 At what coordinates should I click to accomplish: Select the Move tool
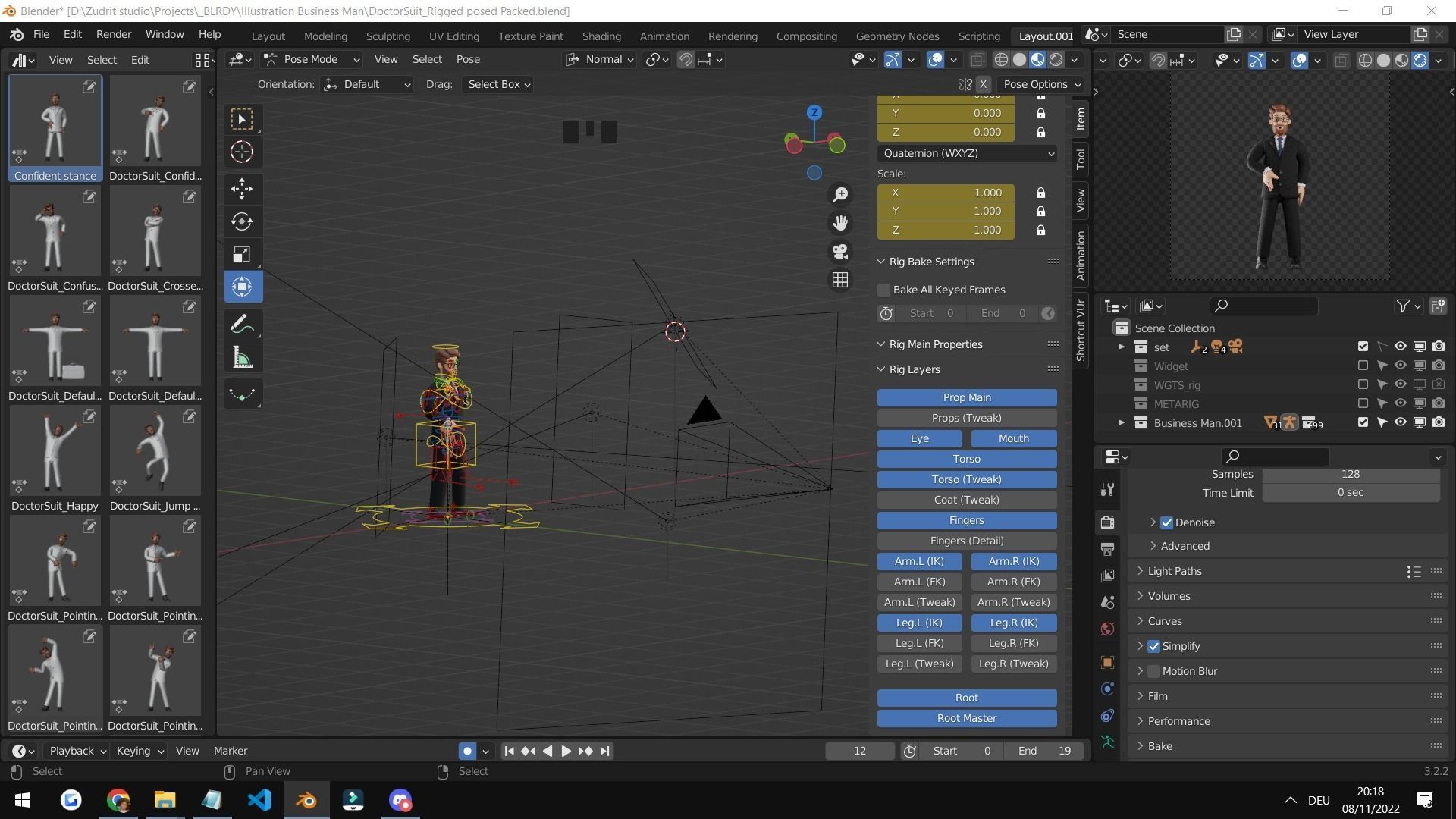click(242, 188)
